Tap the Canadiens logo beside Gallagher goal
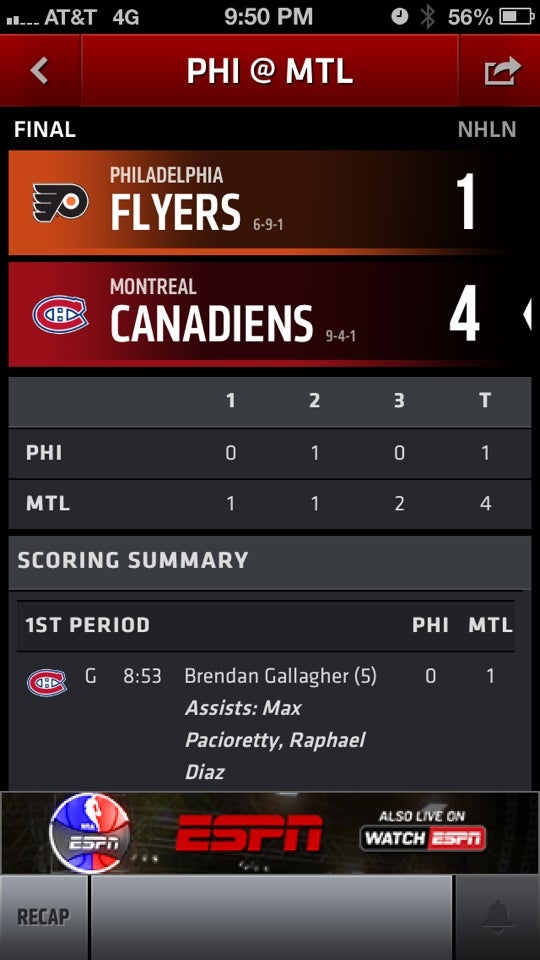This screenshot has height=960, width=540. pyautogui.click(x=47, y=682)
